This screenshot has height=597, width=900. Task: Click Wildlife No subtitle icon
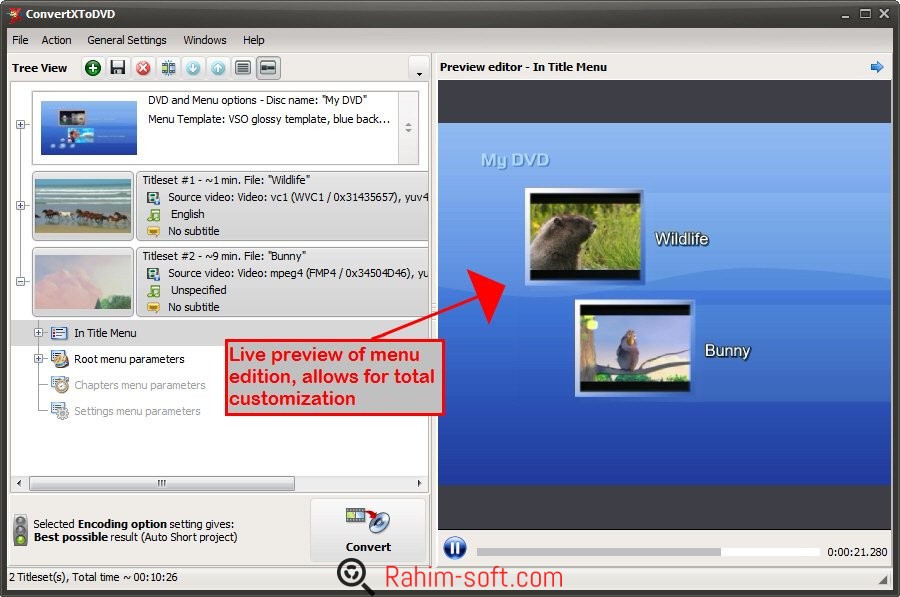(153, 231)
